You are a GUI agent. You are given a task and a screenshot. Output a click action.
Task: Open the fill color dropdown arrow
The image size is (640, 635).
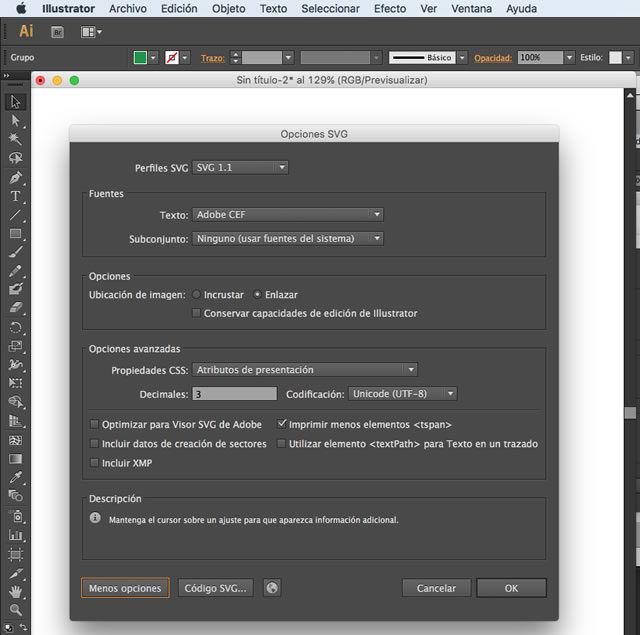tap(153, 58)
